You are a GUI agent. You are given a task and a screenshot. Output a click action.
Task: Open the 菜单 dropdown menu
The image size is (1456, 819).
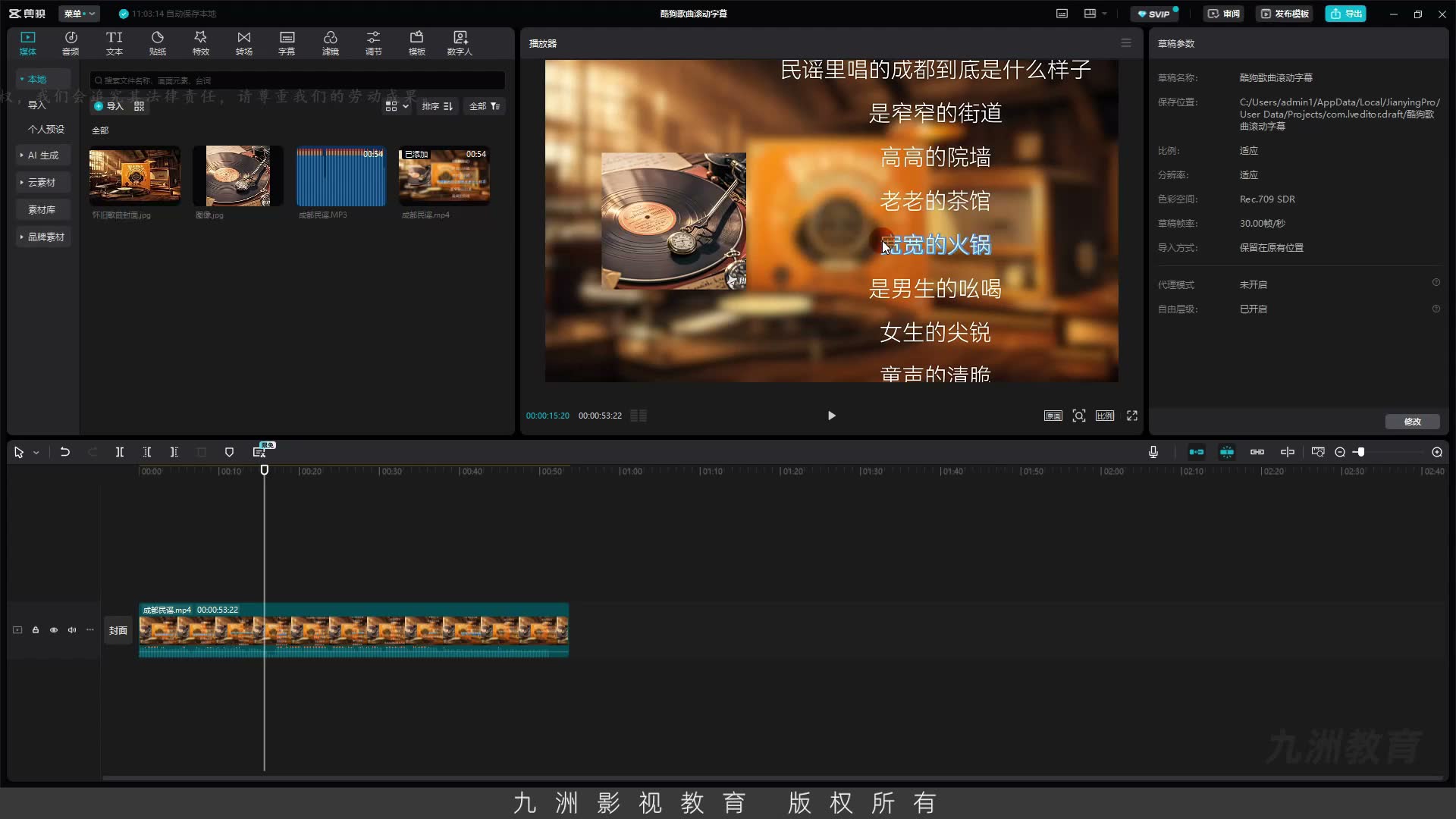(79, 14)
